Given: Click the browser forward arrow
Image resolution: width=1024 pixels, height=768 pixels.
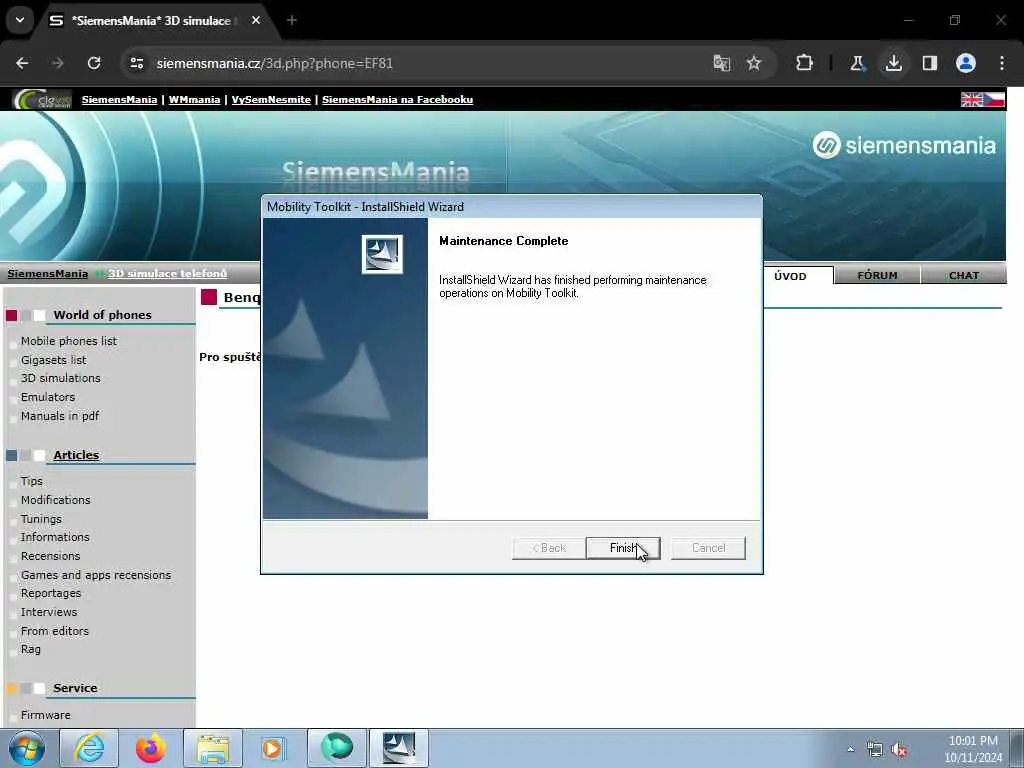Looking at the screenshot, I should point(57,63).
